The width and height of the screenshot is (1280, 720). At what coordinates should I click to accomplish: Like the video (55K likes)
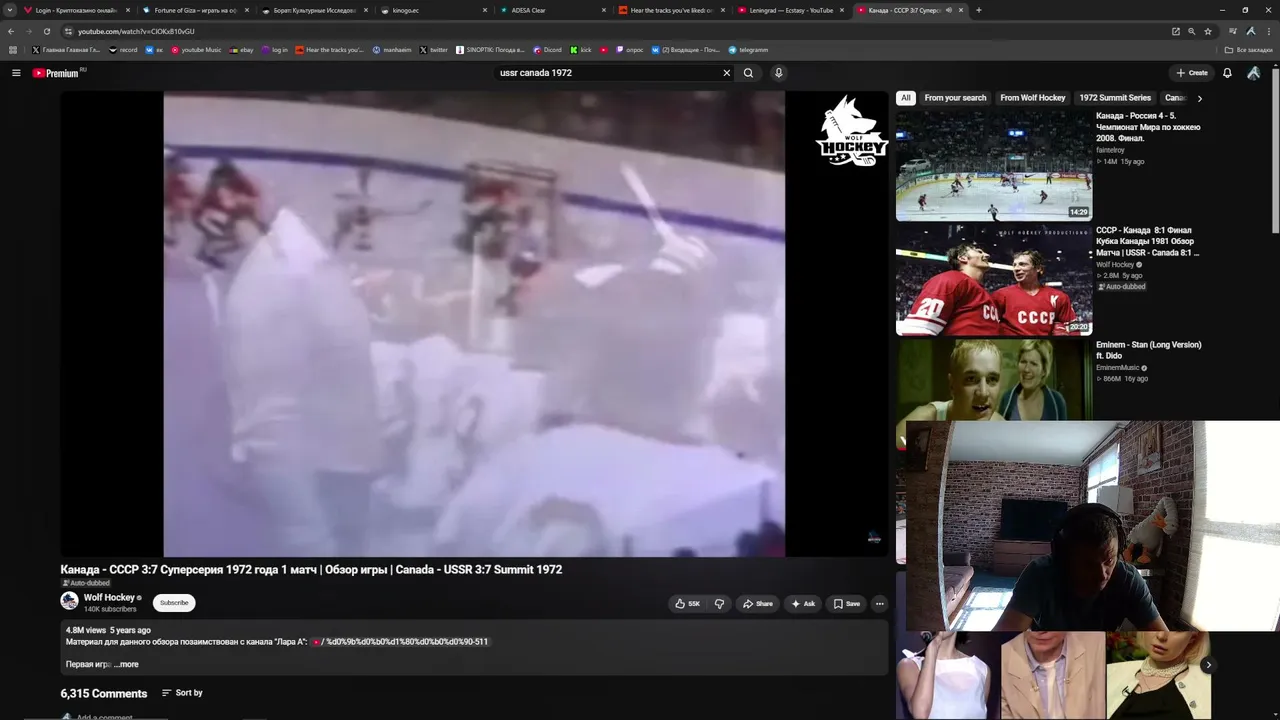click(x=687, y=604)
